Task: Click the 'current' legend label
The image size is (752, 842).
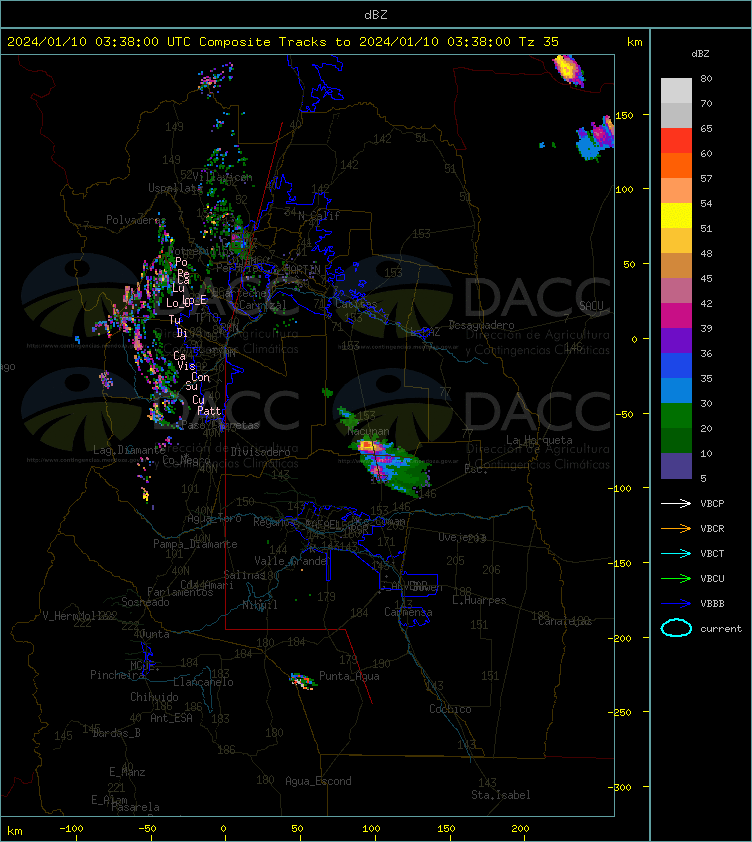Action: pos(721,629)
